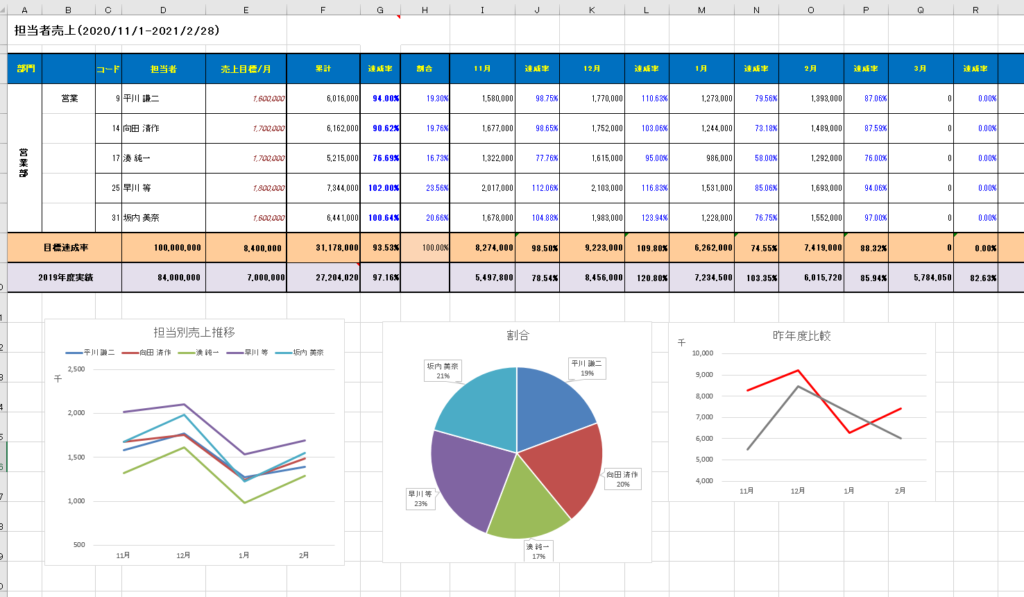Screen dimensions: 1024x597
Task: Select the 担当別売上推移 chart title
Action: [194, 333]
